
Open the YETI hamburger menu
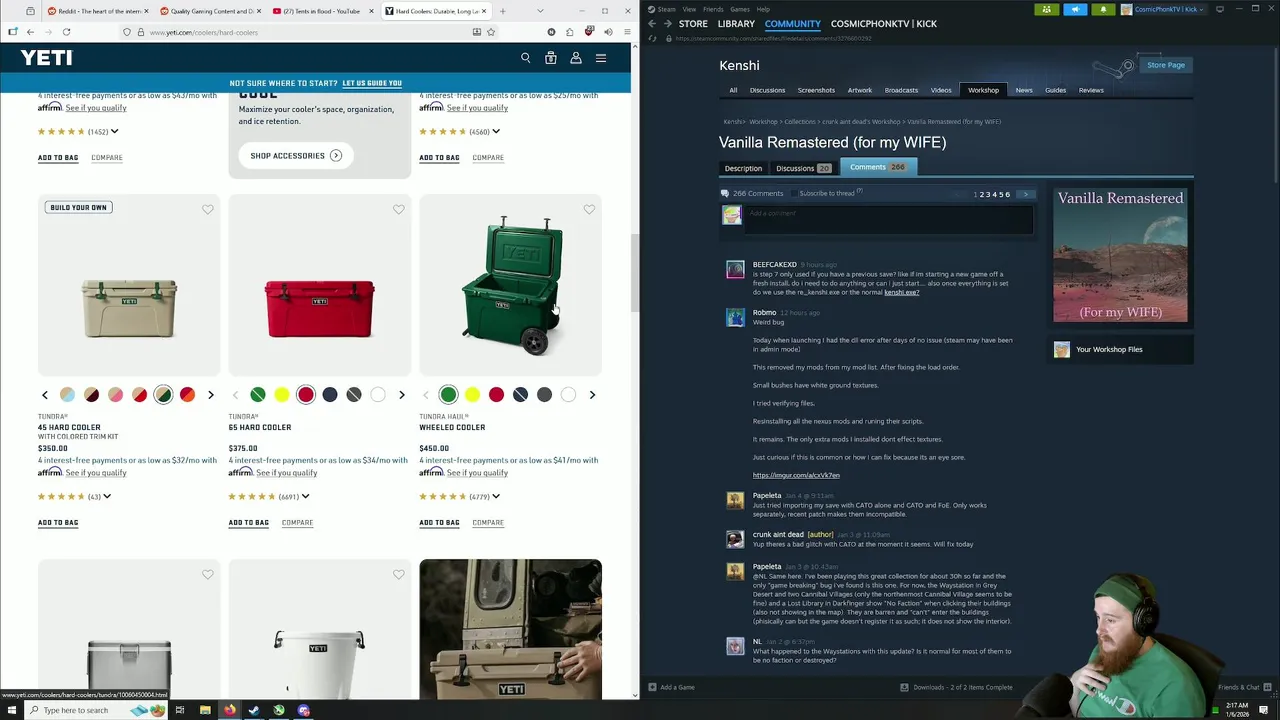tap(601, 58)
